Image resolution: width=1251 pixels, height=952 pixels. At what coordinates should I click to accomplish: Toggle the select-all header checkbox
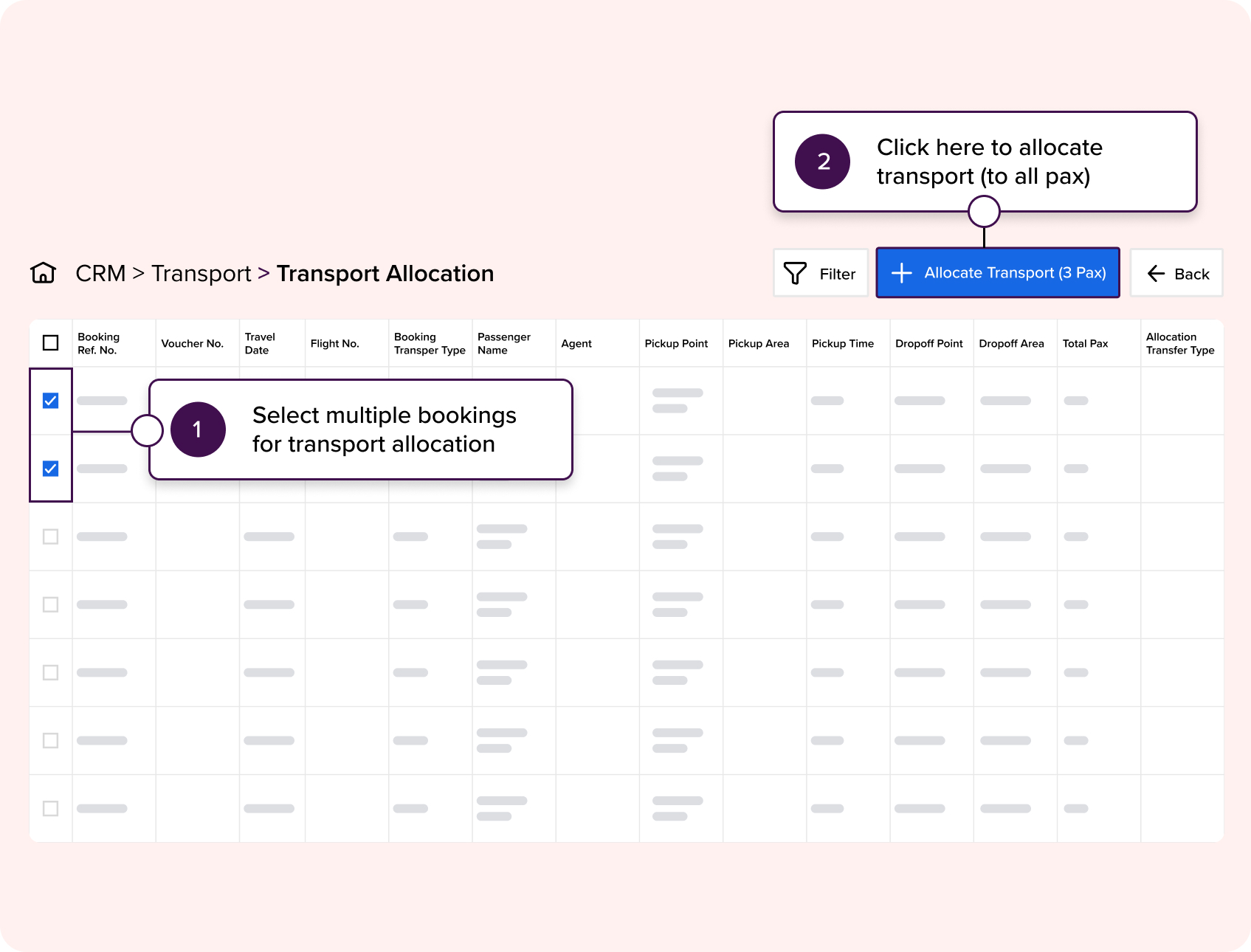[x=51, y=343]
